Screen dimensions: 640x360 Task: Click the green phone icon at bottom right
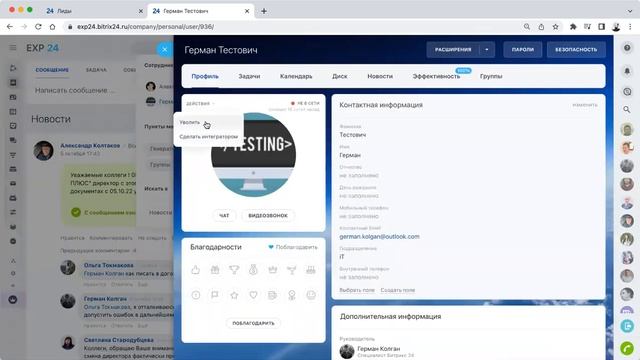[627, 348]
